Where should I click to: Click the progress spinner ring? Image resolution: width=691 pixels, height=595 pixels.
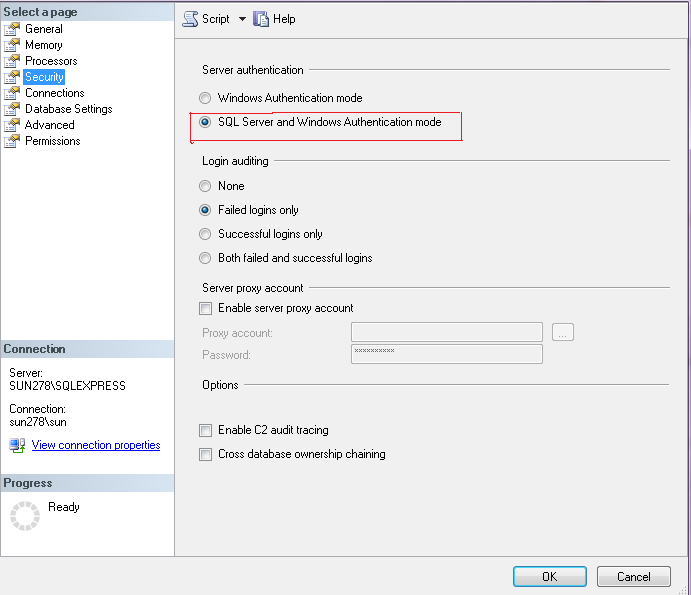coord(25,516)
